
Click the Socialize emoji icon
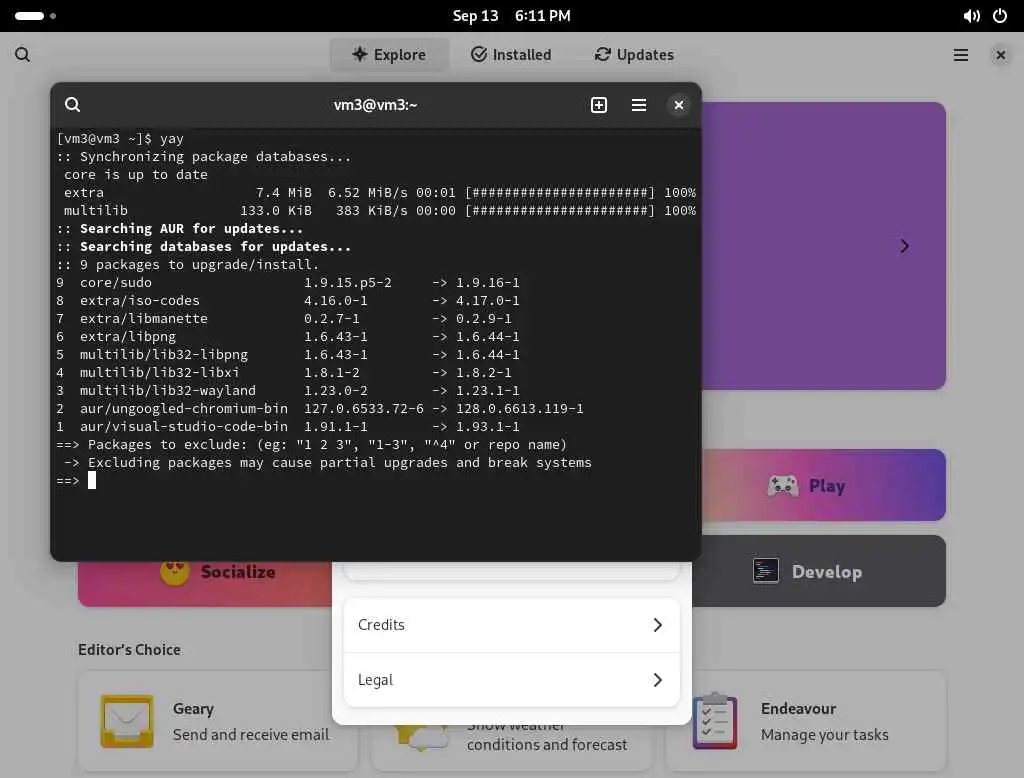point(174,573)
